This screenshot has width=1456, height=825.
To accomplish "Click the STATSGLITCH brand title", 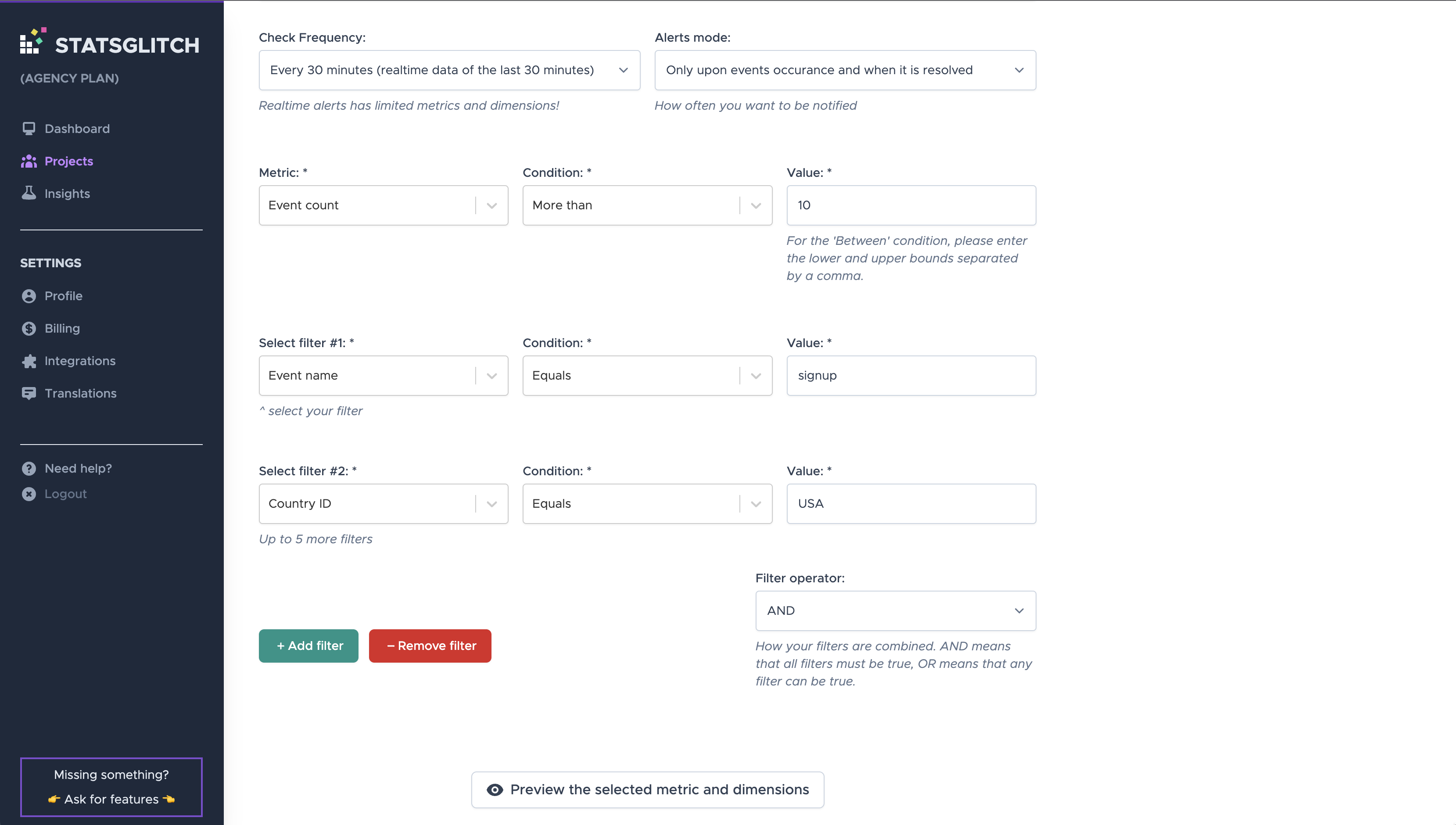I will click(x=127, y=45).
